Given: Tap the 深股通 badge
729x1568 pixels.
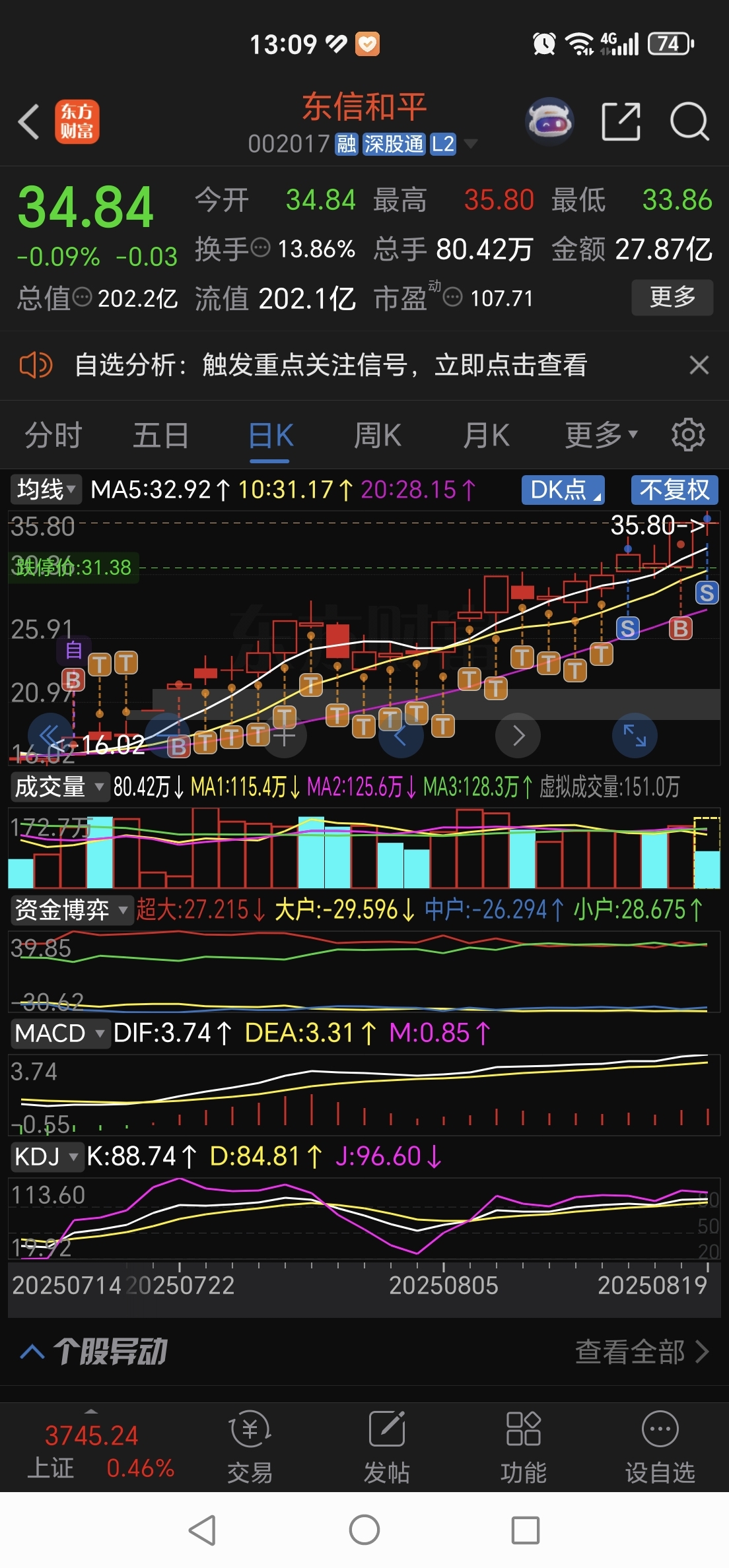Looking at the screenshot, I should point(394,144).
